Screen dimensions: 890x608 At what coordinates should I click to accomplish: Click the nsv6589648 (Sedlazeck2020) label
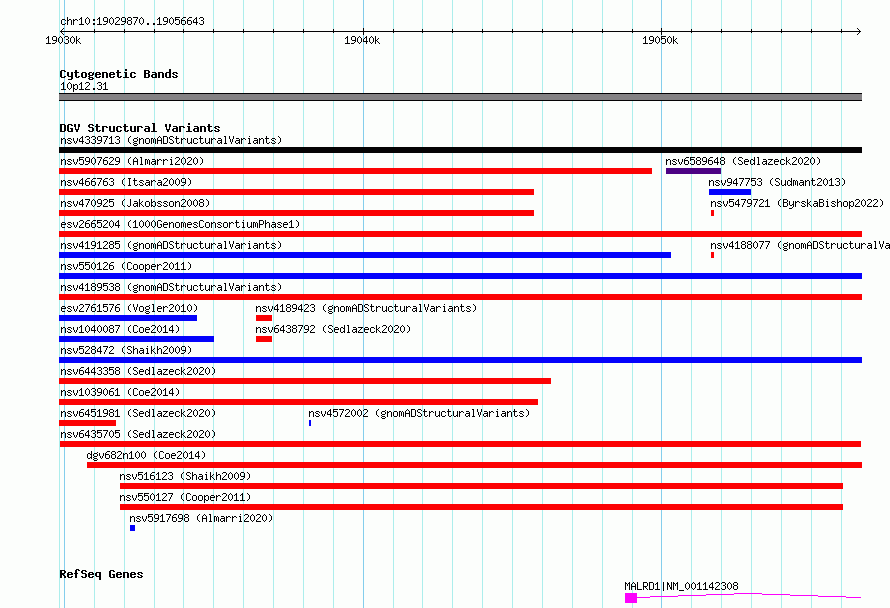743,161
